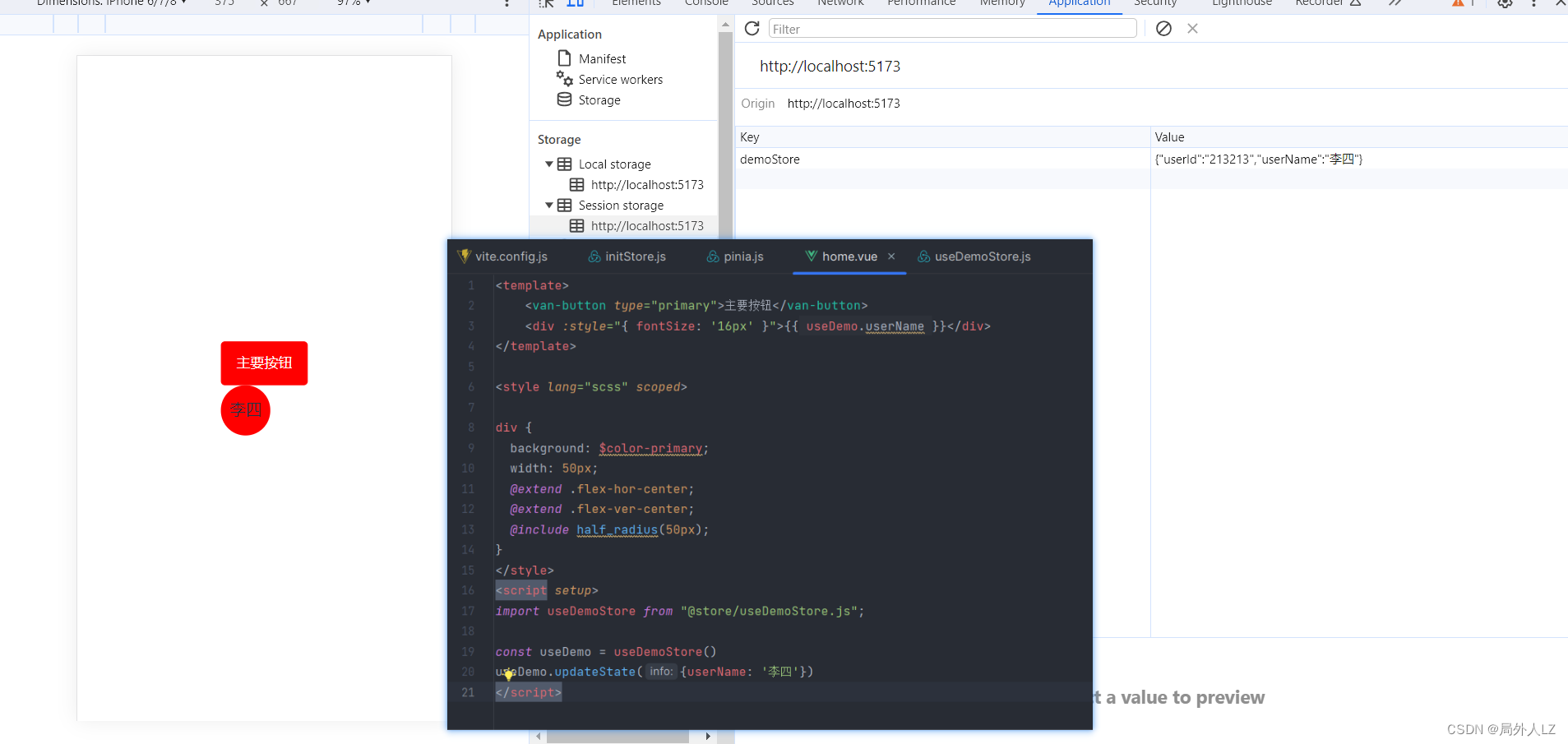Click the Storage section heading in sidebar
The image size is (1568, 744).
pyautogui.click(x=559, y=140)
